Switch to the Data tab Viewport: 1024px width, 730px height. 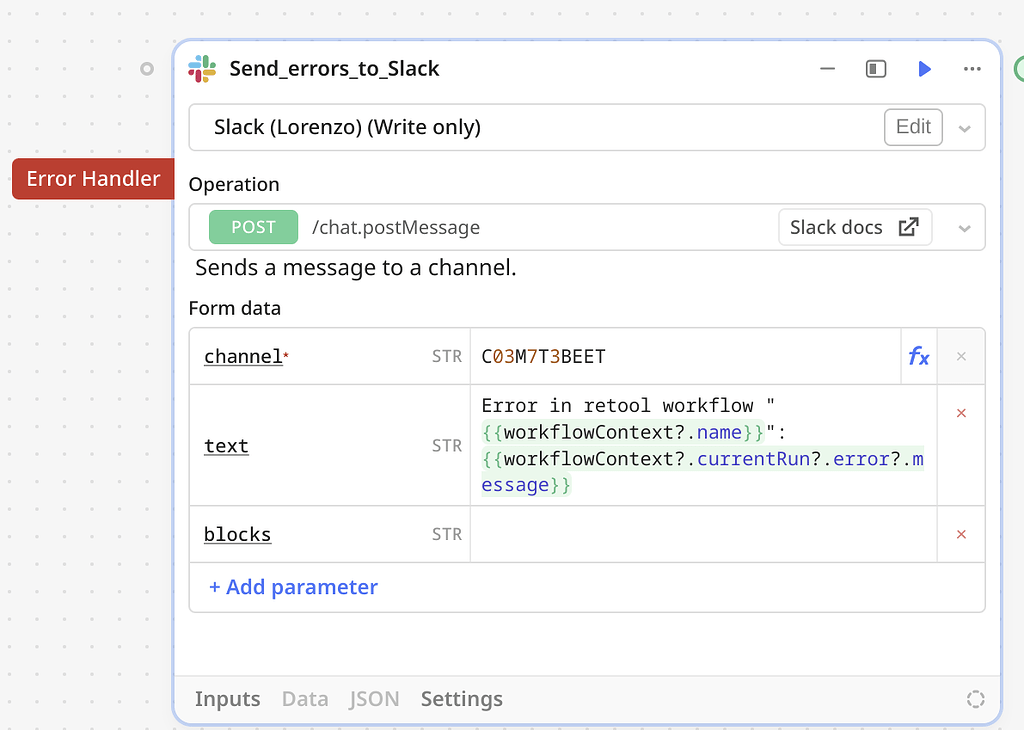coord(305,699)
